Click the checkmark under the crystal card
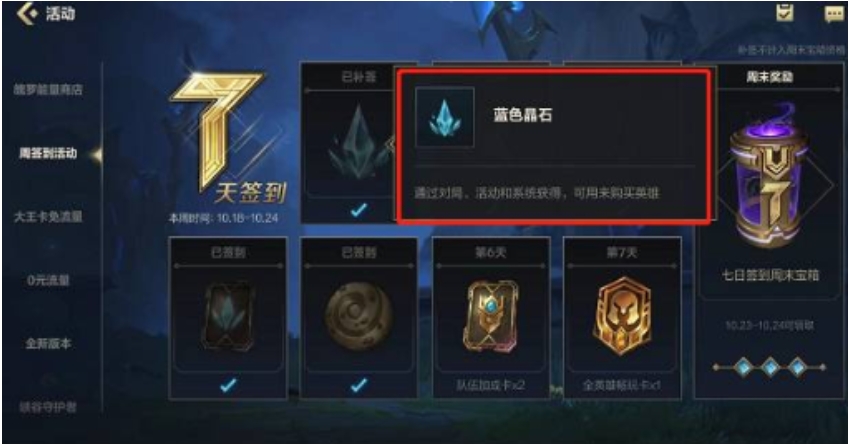849x445 pixels. pyautogui.click(x=228, y=385)
